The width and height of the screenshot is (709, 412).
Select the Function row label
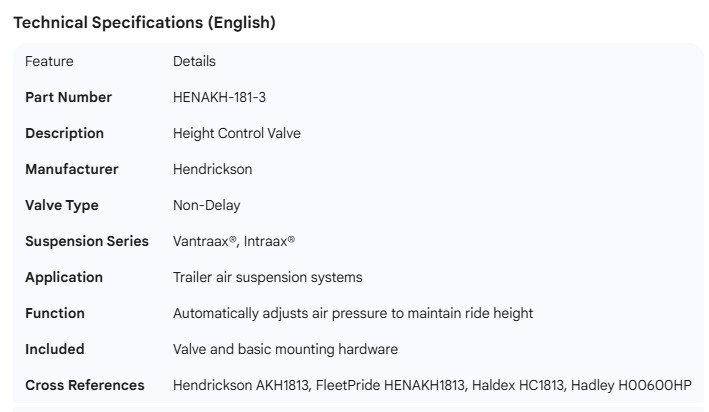click(x=54, y=313)
